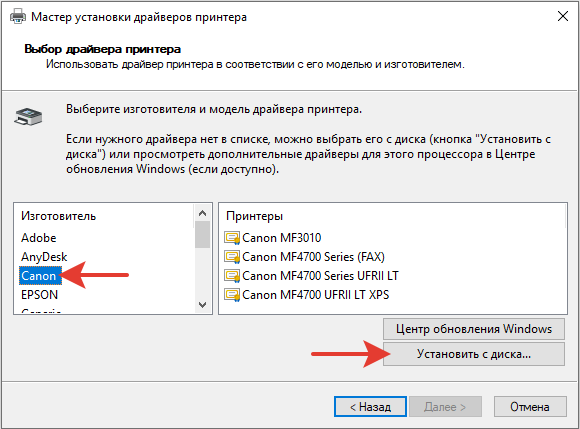Go back with the Назад button

370,407
